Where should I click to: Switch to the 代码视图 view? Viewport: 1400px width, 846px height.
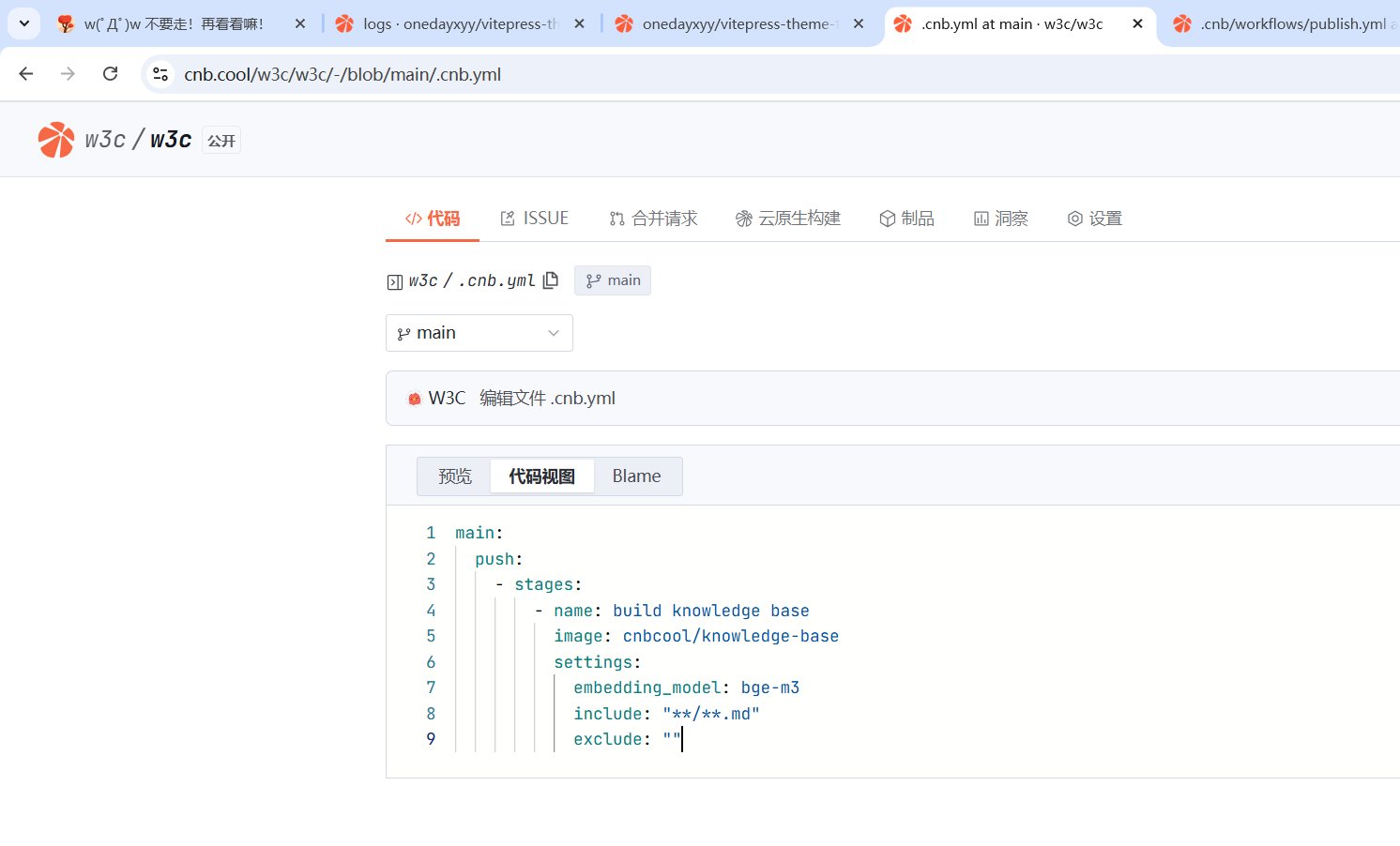542,476
